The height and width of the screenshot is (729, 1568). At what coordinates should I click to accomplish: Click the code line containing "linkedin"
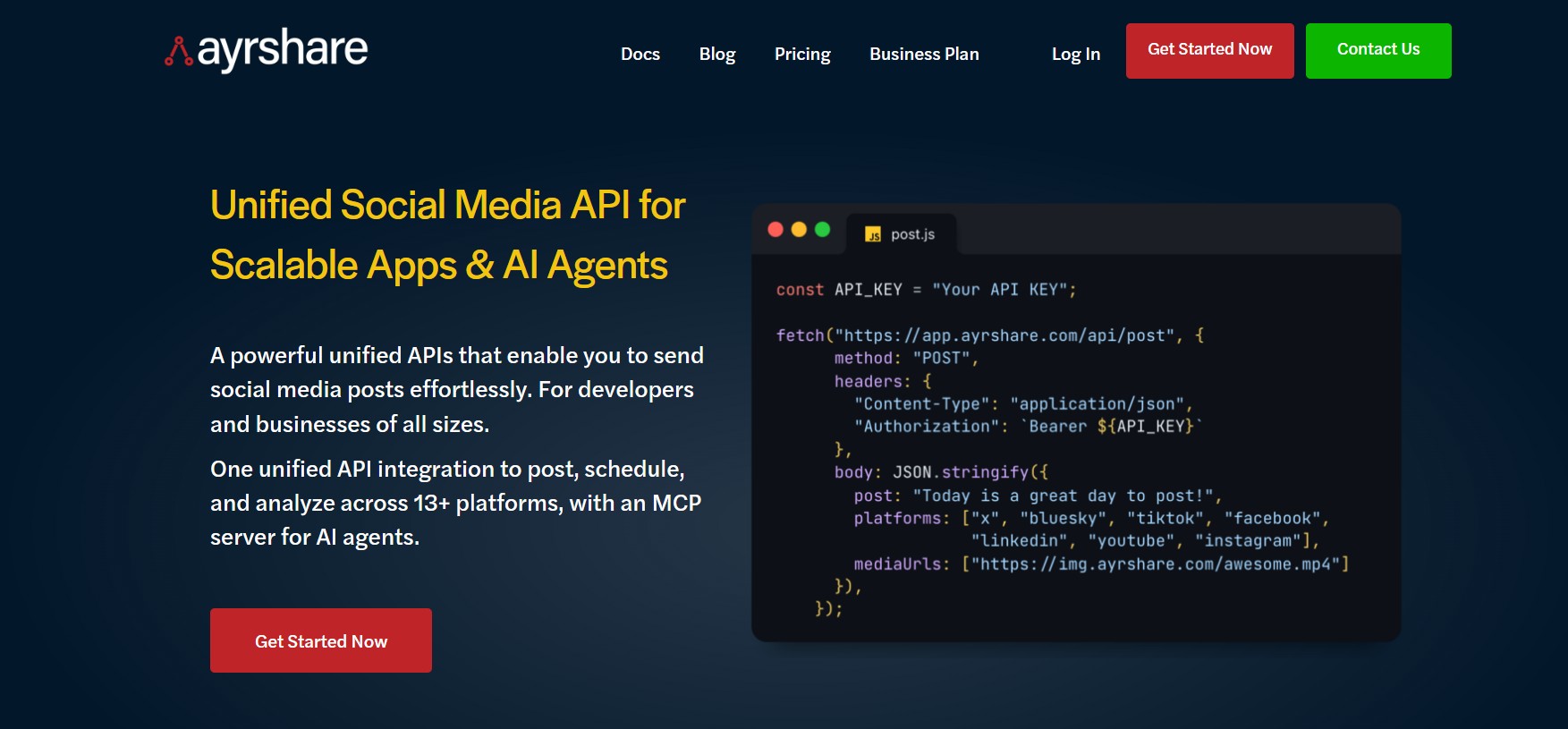1145,541
